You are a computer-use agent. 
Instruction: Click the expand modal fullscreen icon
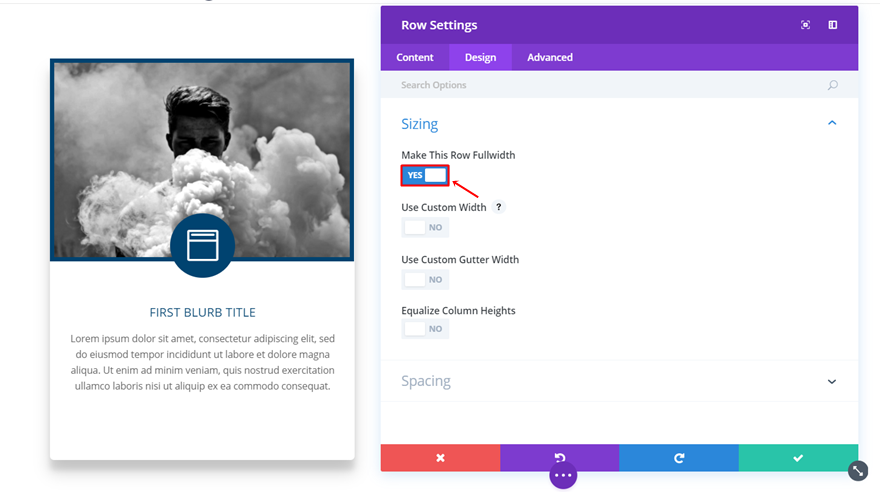point(805,25)
